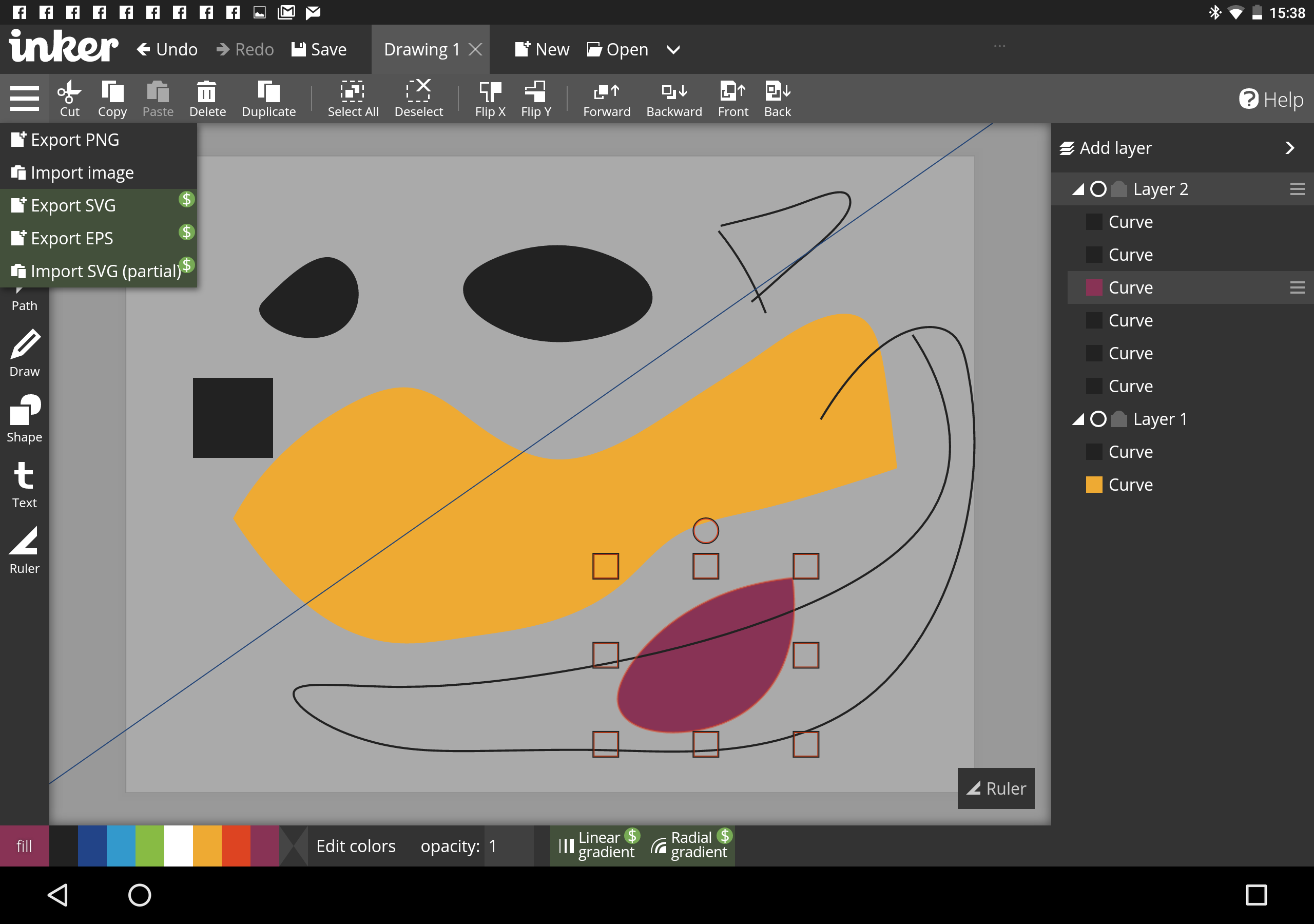Pick the red-orange color swatch
This screenshot has width=1314, height=924.
236,845
